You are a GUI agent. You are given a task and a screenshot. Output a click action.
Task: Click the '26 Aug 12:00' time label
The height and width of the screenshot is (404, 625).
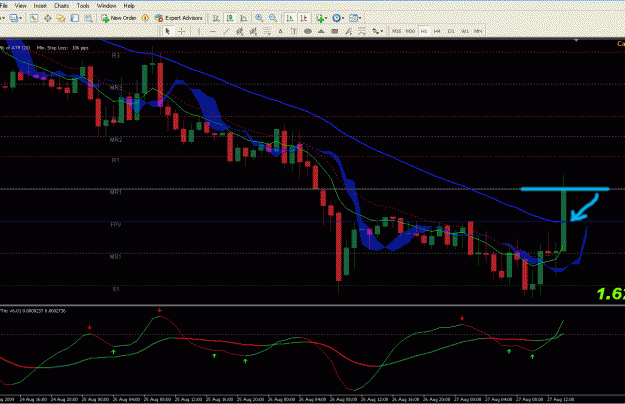pos(375,399)
